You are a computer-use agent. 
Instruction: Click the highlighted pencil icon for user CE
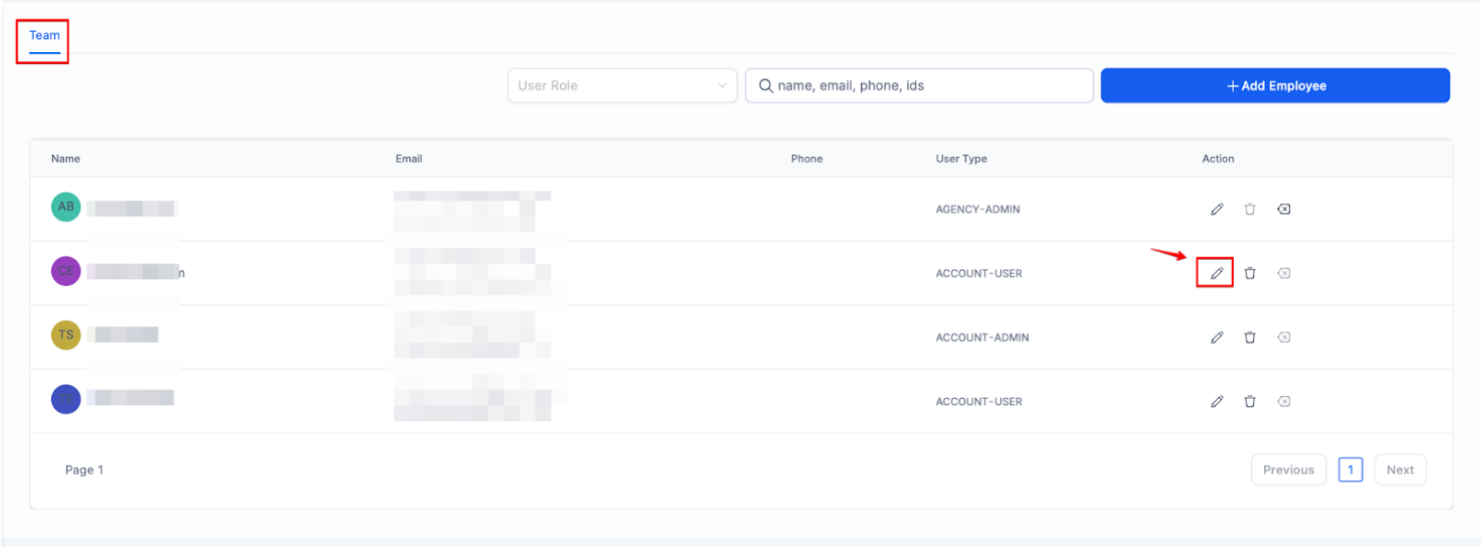1216,273
